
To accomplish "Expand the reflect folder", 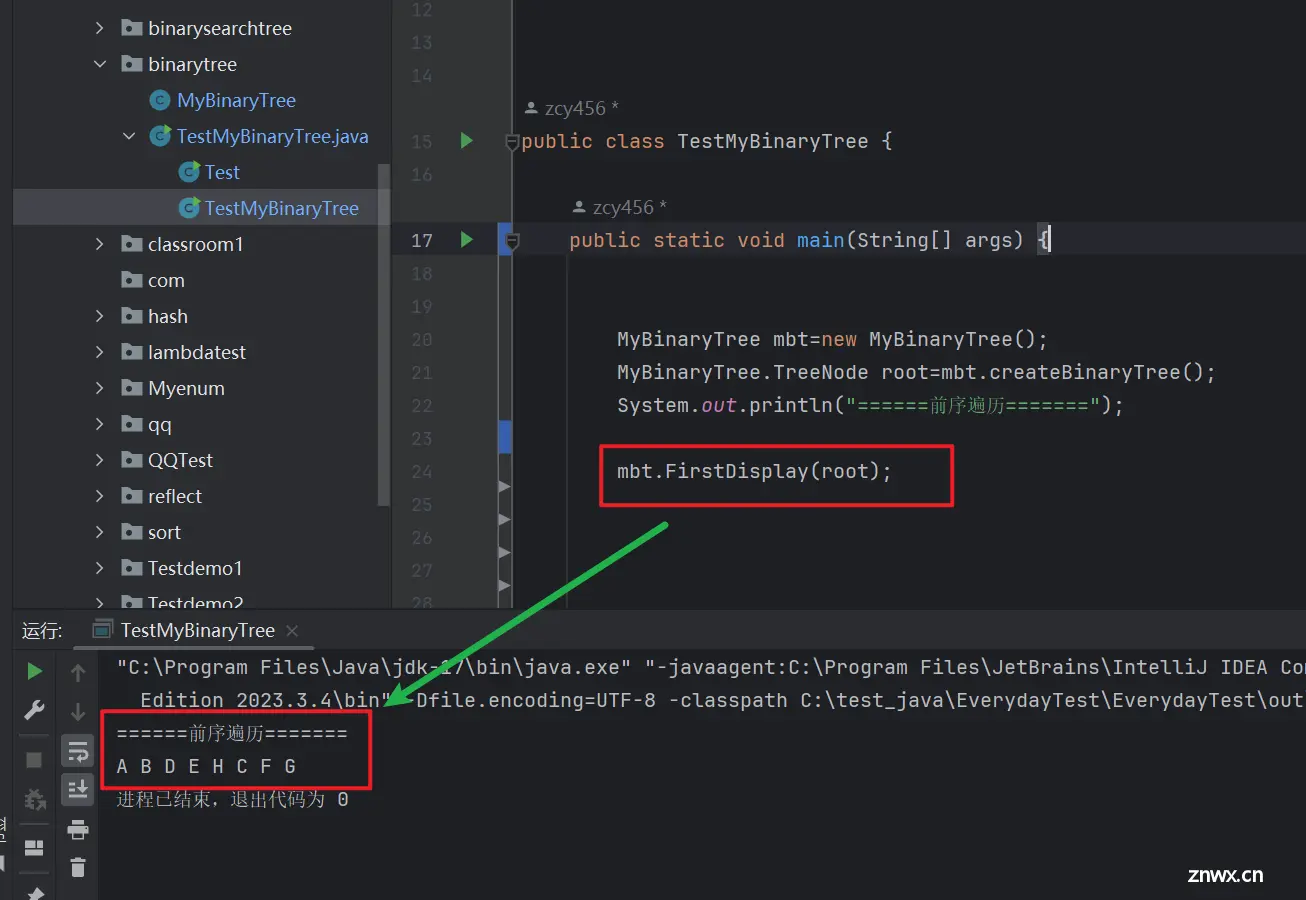I will point(99,496).
